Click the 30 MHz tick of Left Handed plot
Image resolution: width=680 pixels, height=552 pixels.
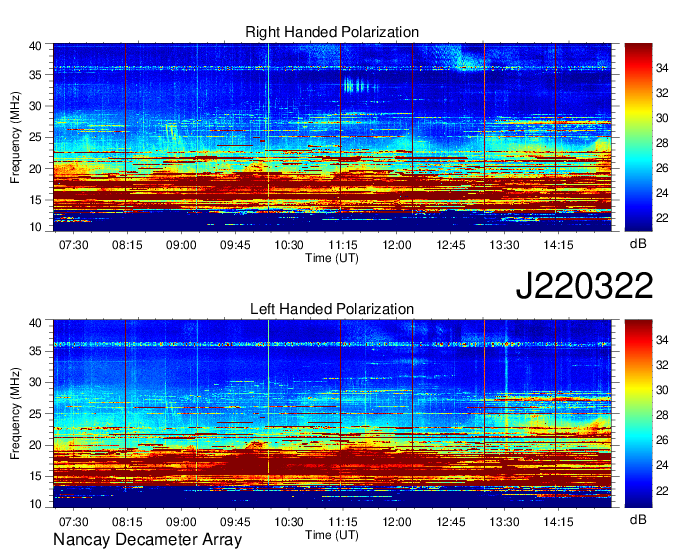click(x=35, y=382)
